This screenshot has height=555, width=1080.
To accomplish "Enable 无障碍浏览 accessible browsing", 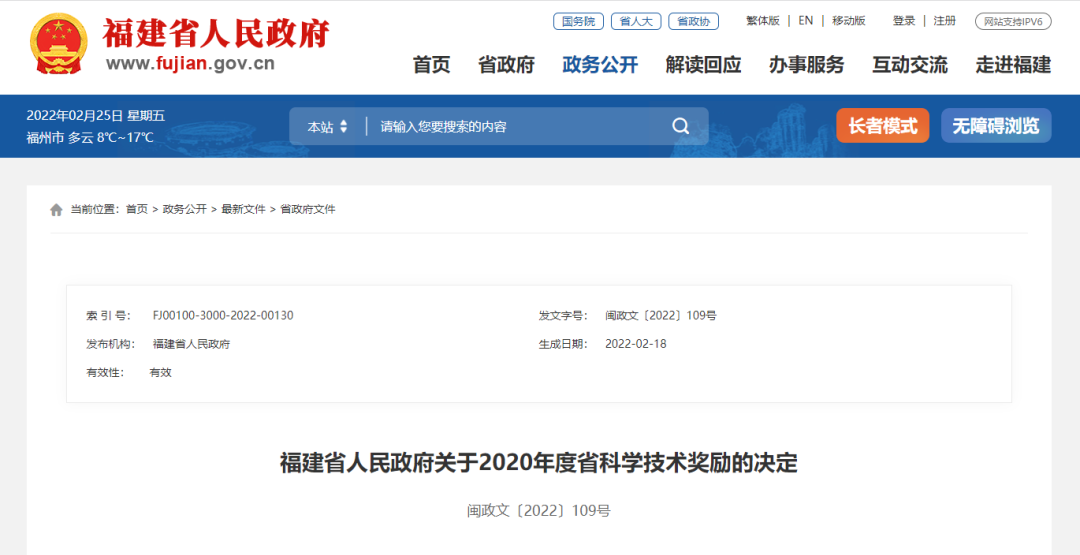I will [995, 126].
